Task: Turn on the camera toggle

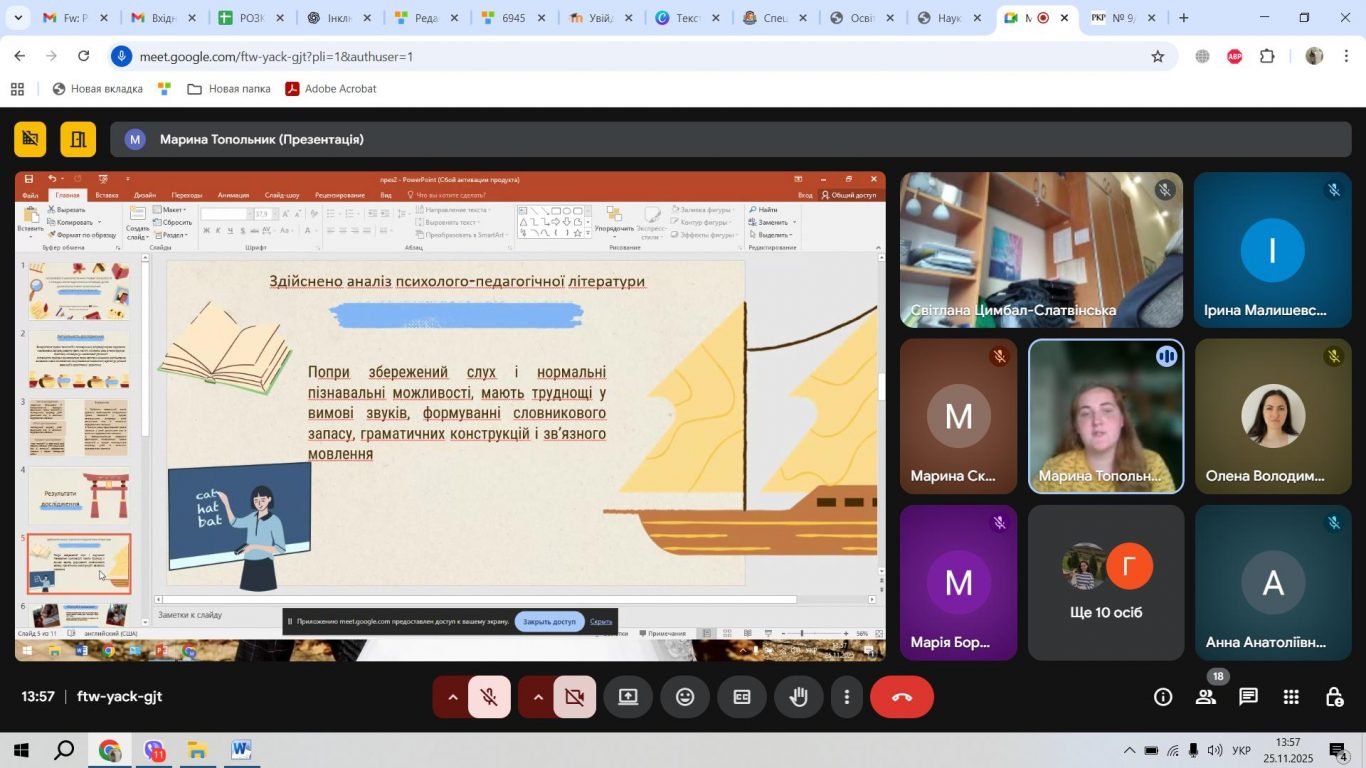Action: pos(575,697)
